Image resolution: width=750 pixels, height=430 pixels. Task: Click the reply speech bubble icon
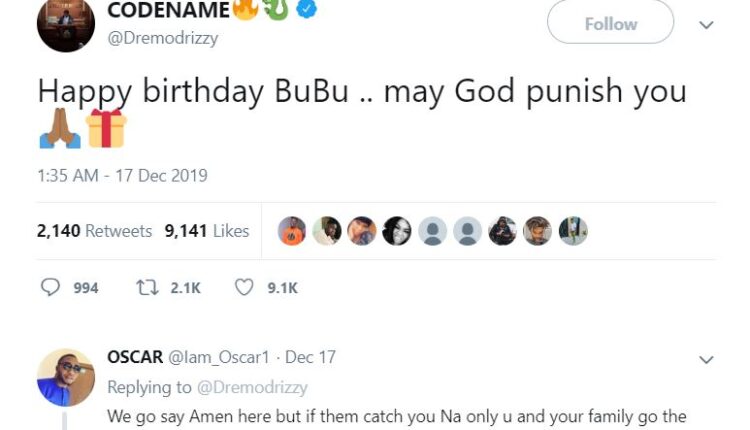tap(50, 287)
